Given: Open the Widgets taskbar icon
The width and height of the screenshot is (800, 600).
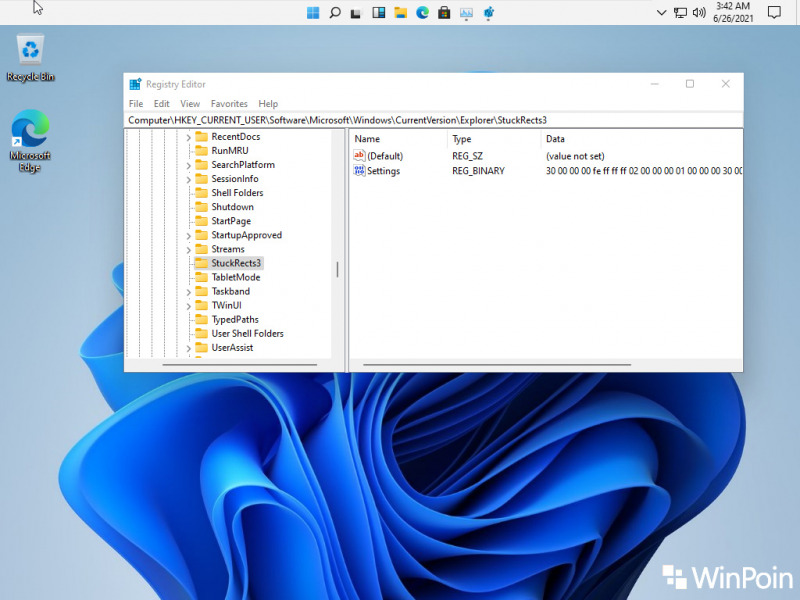Looking at the screenshot, I should (x=379, y=13).
